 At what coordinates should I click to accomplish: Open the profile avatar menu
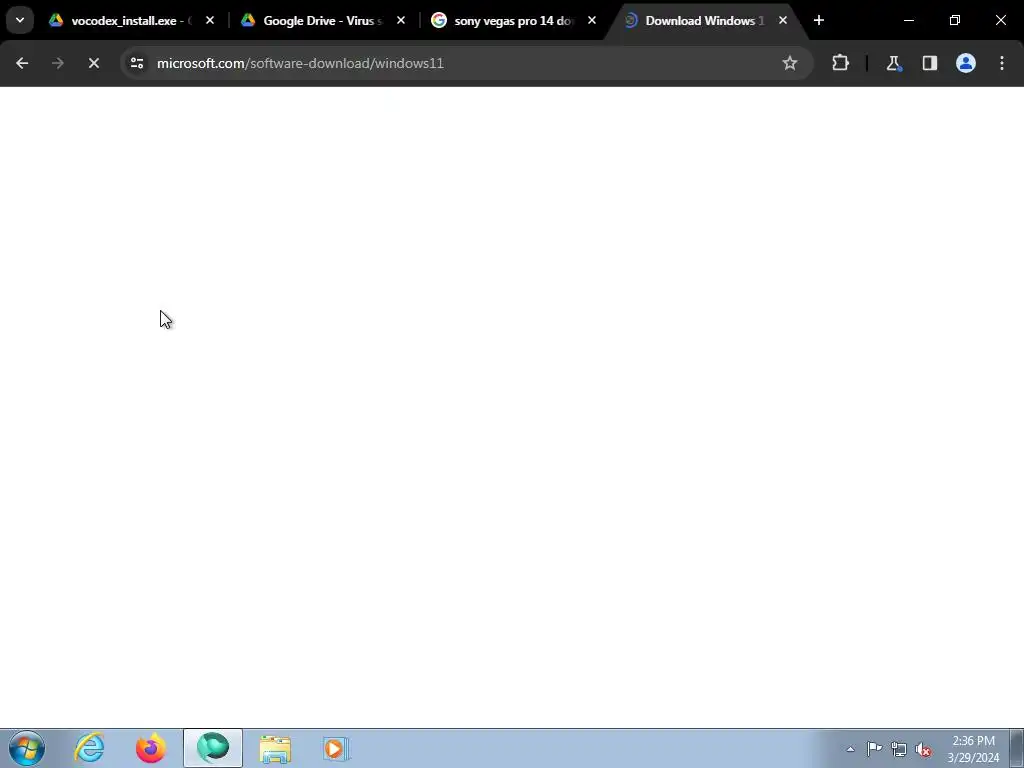(x=966, y=63)
